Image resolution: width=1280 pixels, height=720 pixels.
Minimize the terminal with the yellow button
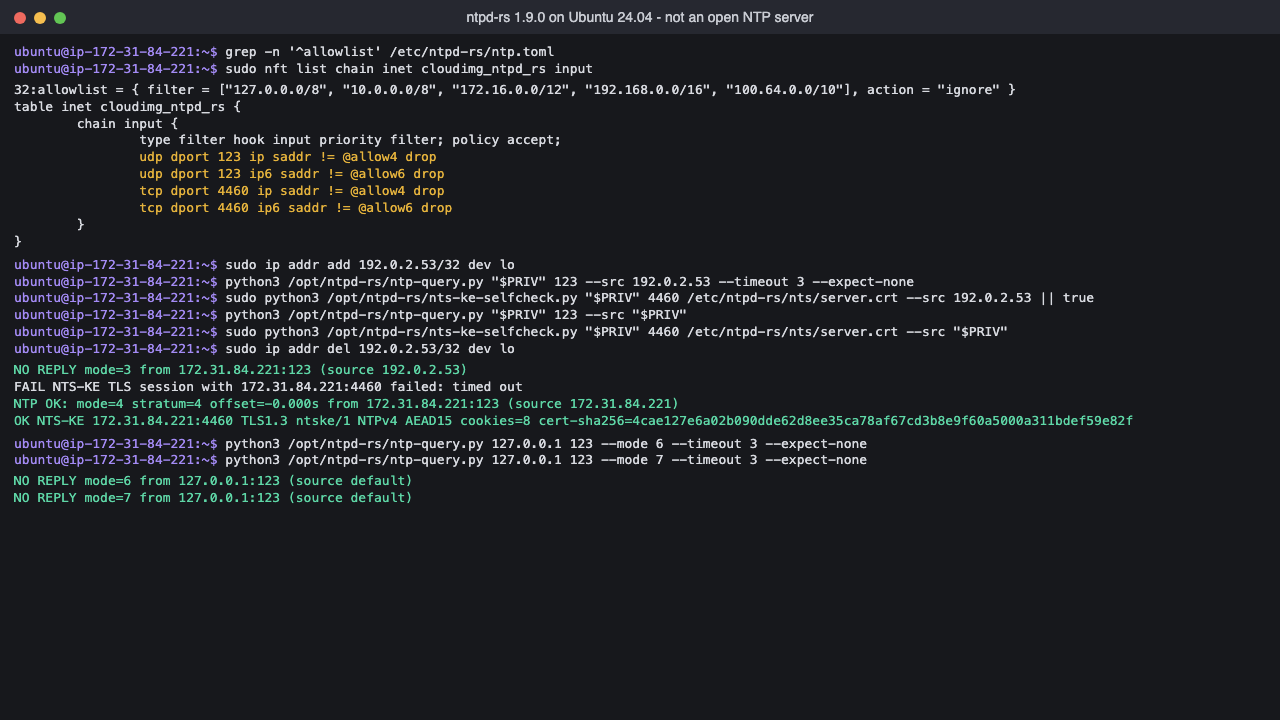(x=40, y=18)
